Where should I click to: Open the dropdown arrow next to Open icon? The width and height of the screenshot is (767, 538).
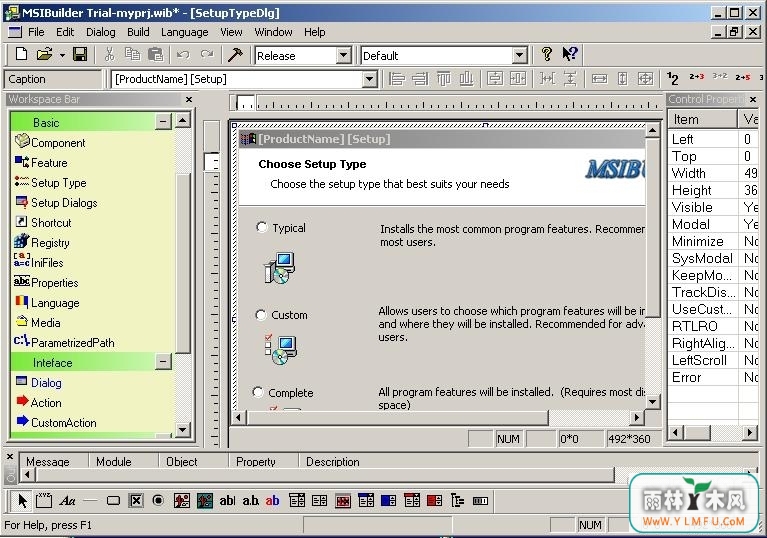click(62, 55)
